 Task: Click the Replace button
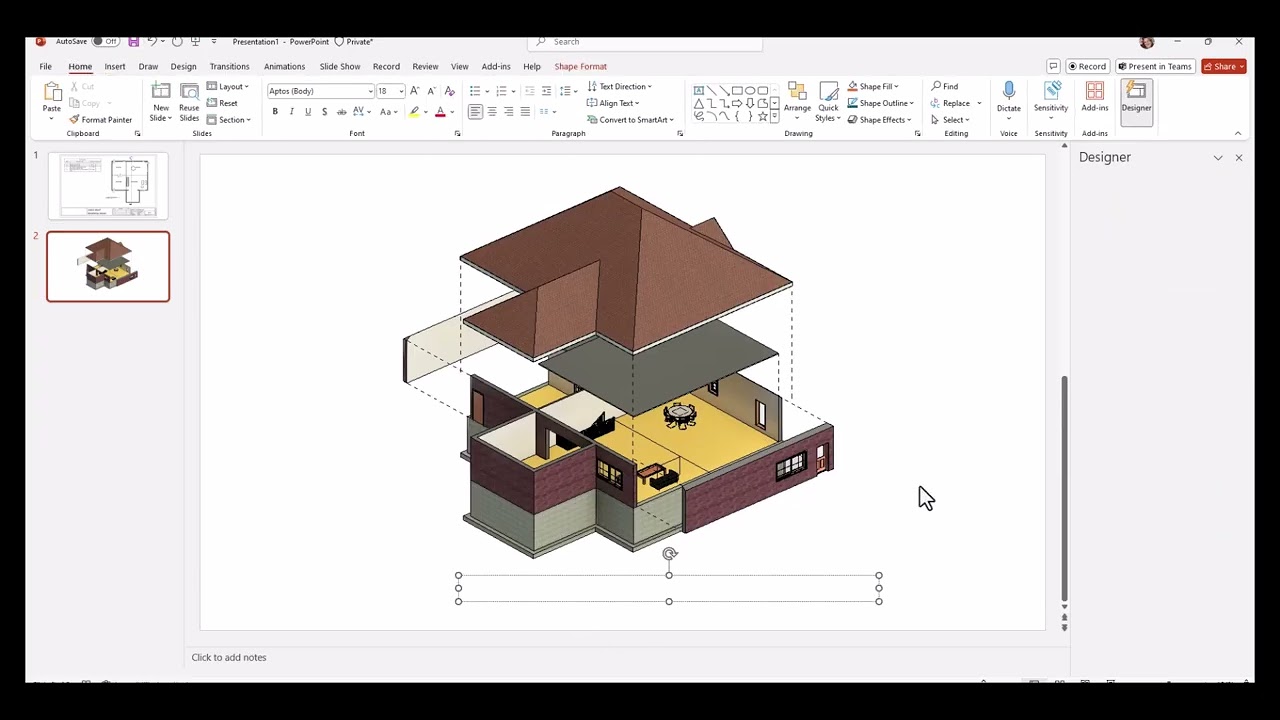coord(951,103)
